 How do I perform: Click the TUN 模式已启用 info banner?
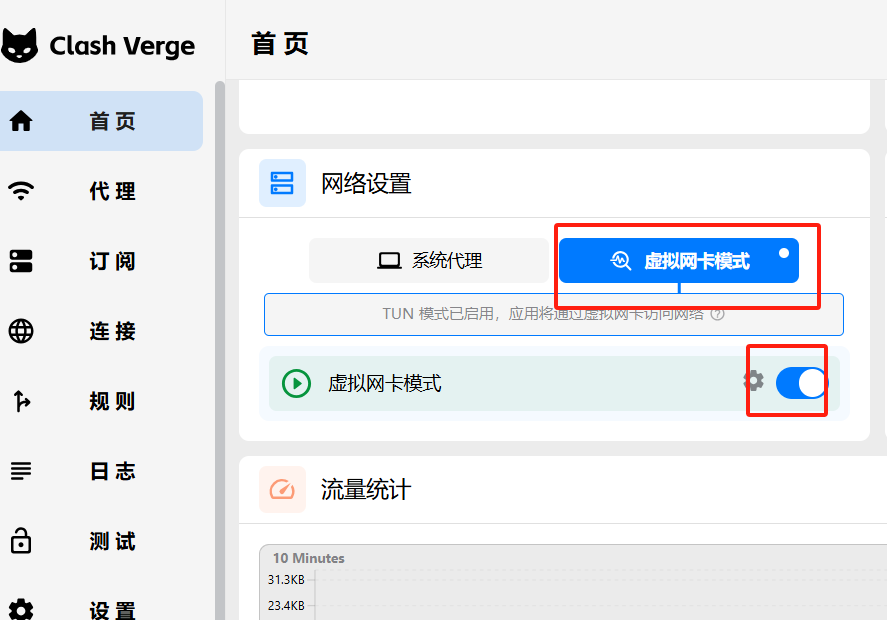[x=554, y=314]
